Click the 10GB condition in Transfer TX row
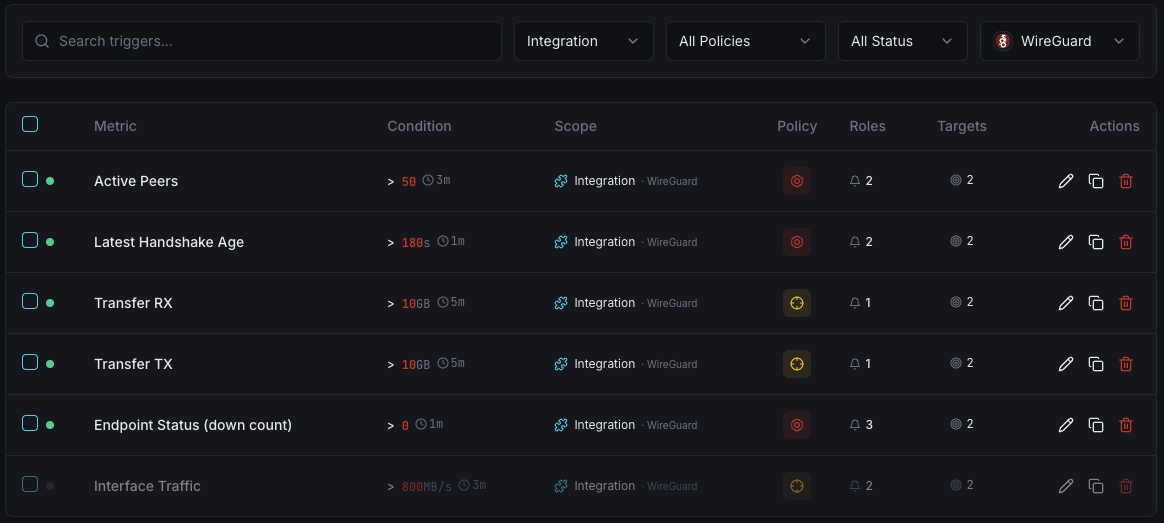The image size is (1164, 523). (x=416, y=364)
